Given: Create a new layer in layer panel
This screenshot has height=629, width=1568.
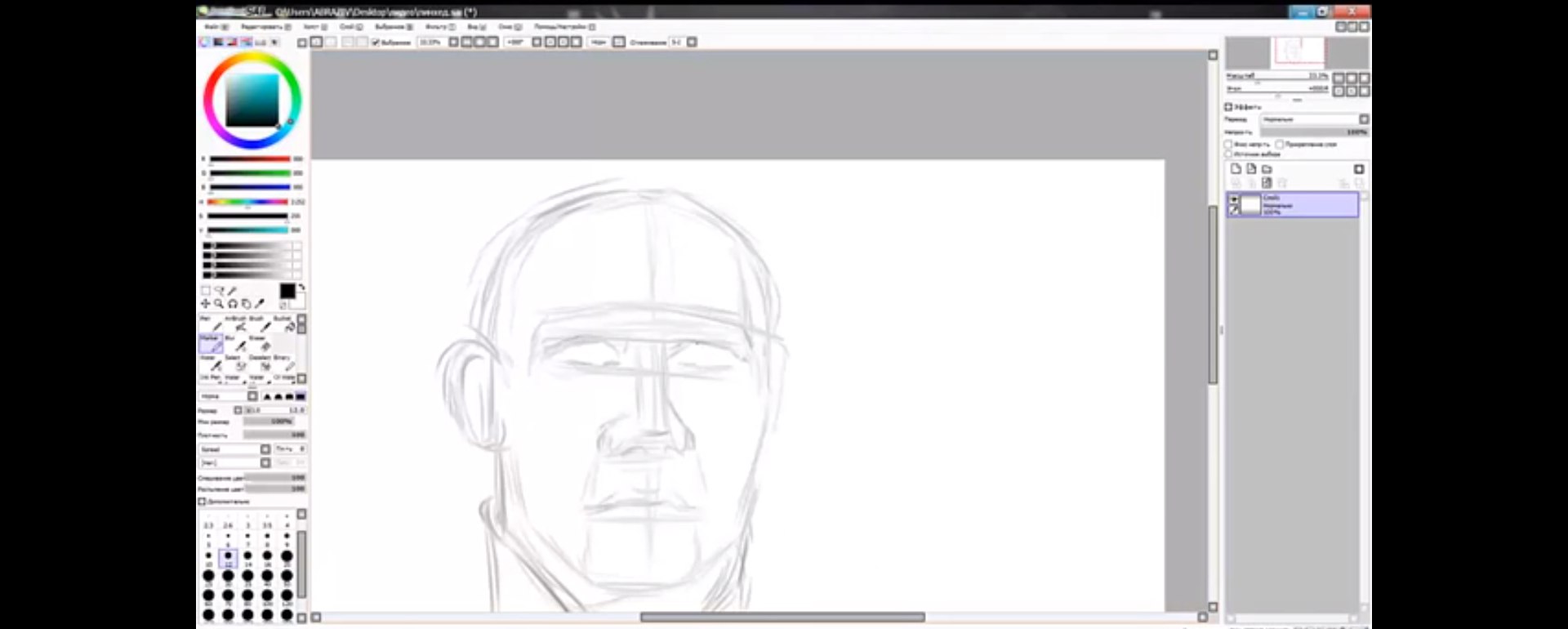Looking at the screenshot, I should 1236,169.
